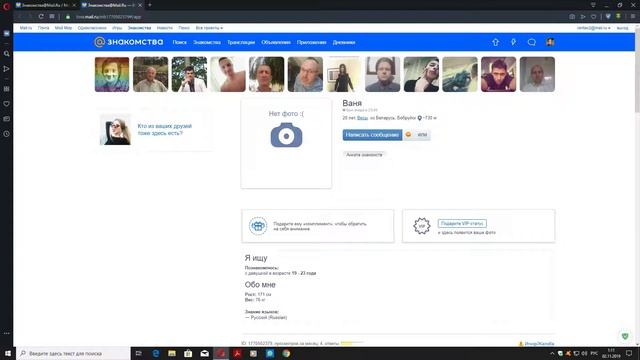The image size is (640, 360).
Task: Open the three-dots sidebar settings
Action: [6, 333]
